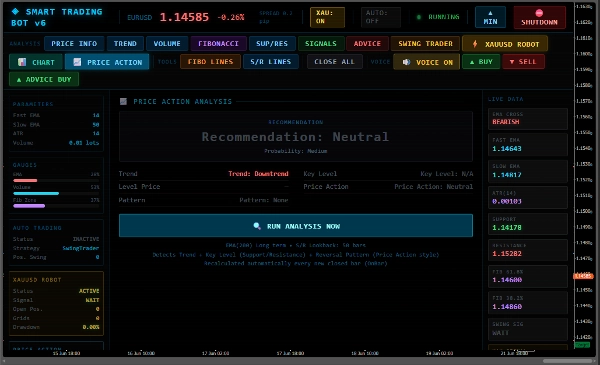
Task: Toggle the AUTO: OFF switch
Action: click(381, 17)
